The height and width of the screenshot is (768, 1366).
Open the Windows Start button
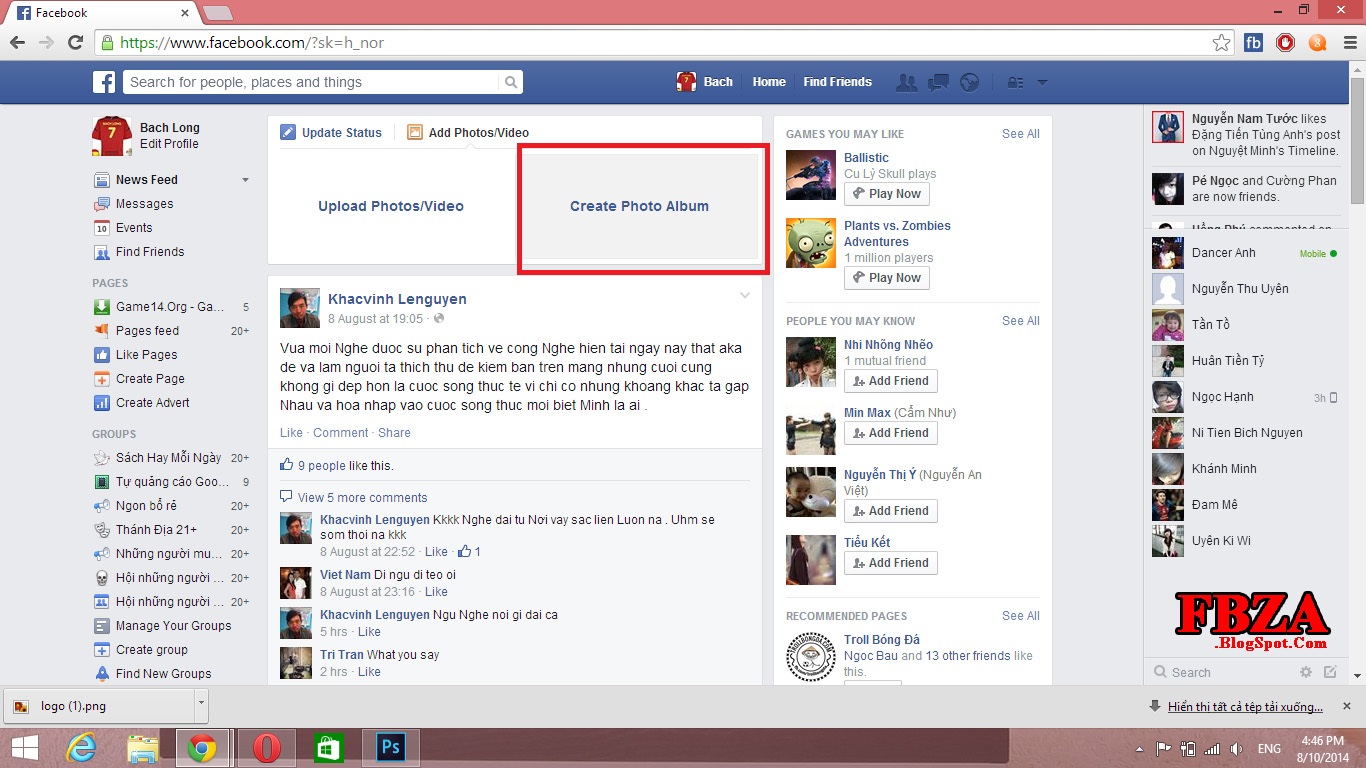24,748
